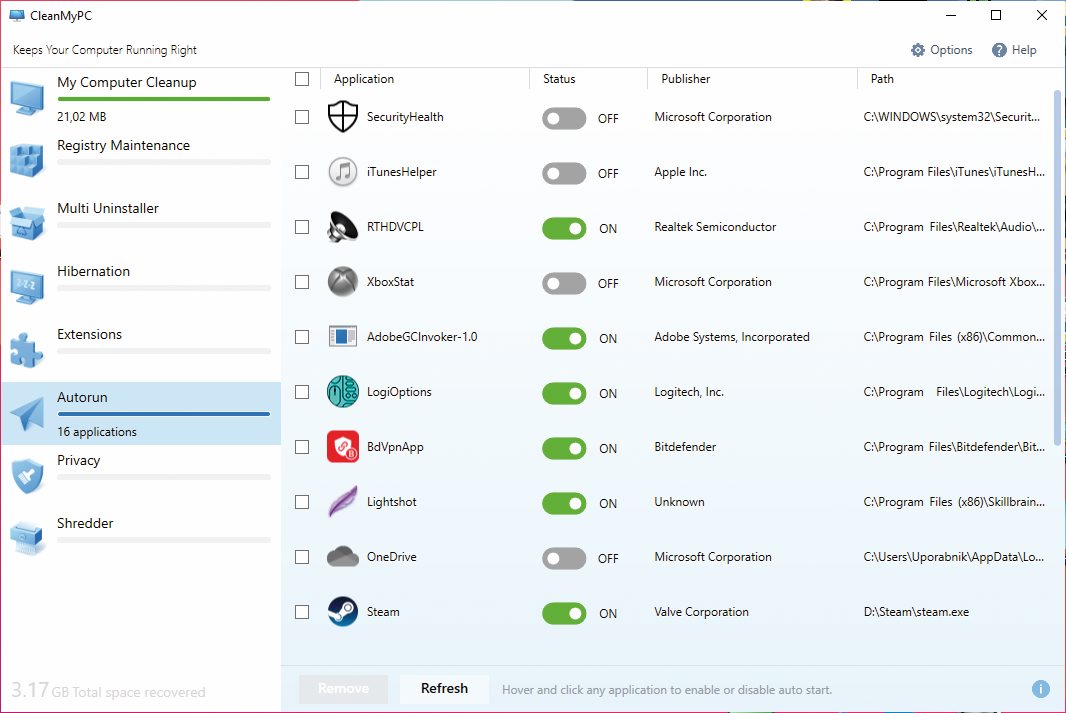Click the SecurityHealth shield icon
1066x713 pixels.
click(x=343, y=117)
